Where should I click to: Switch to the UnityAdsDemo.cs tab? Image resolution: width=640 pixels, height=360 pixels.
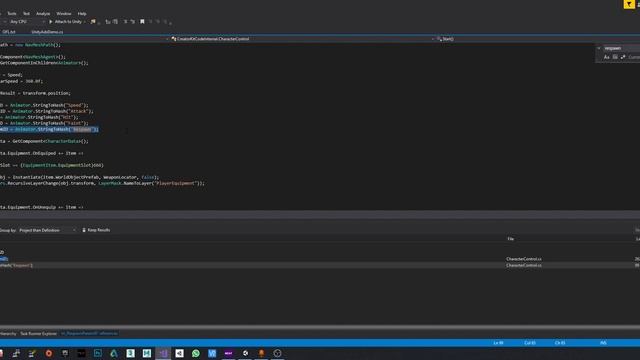[x=47, y=32]
